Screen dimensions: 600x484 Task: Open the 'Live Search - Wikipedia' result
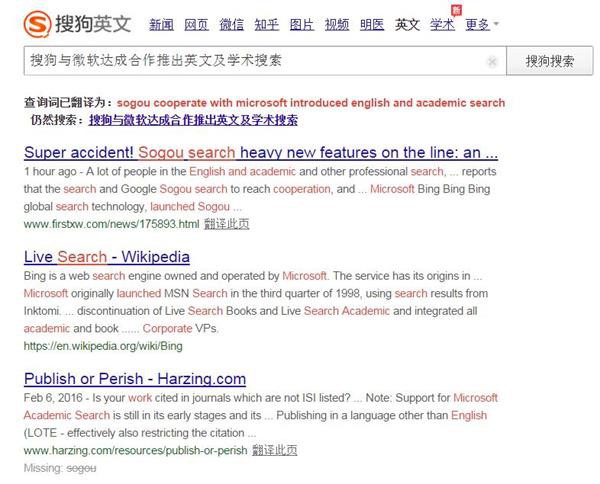107,257
